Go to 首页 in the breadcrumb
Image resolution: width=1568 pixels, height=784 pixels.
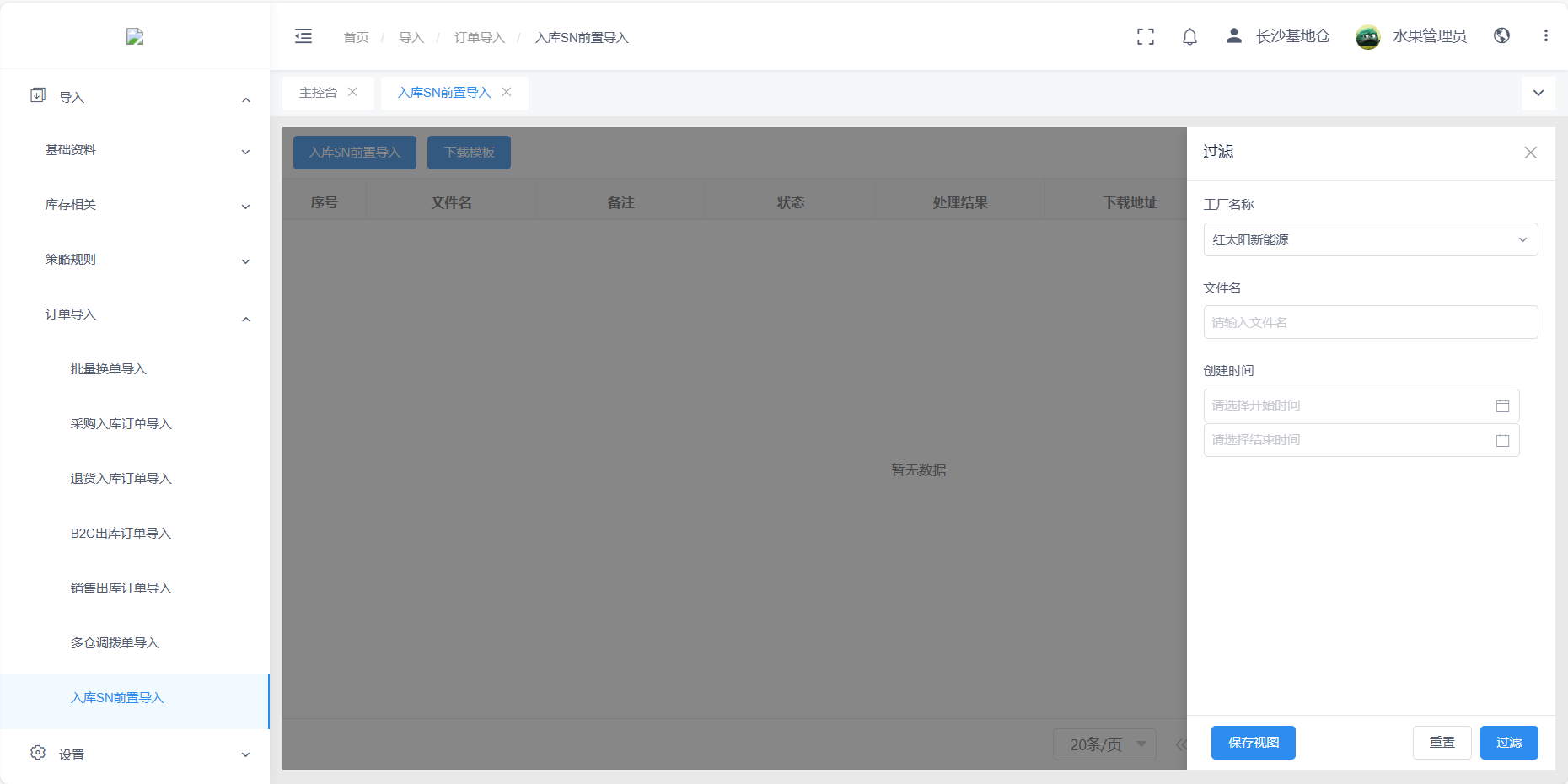356,38
